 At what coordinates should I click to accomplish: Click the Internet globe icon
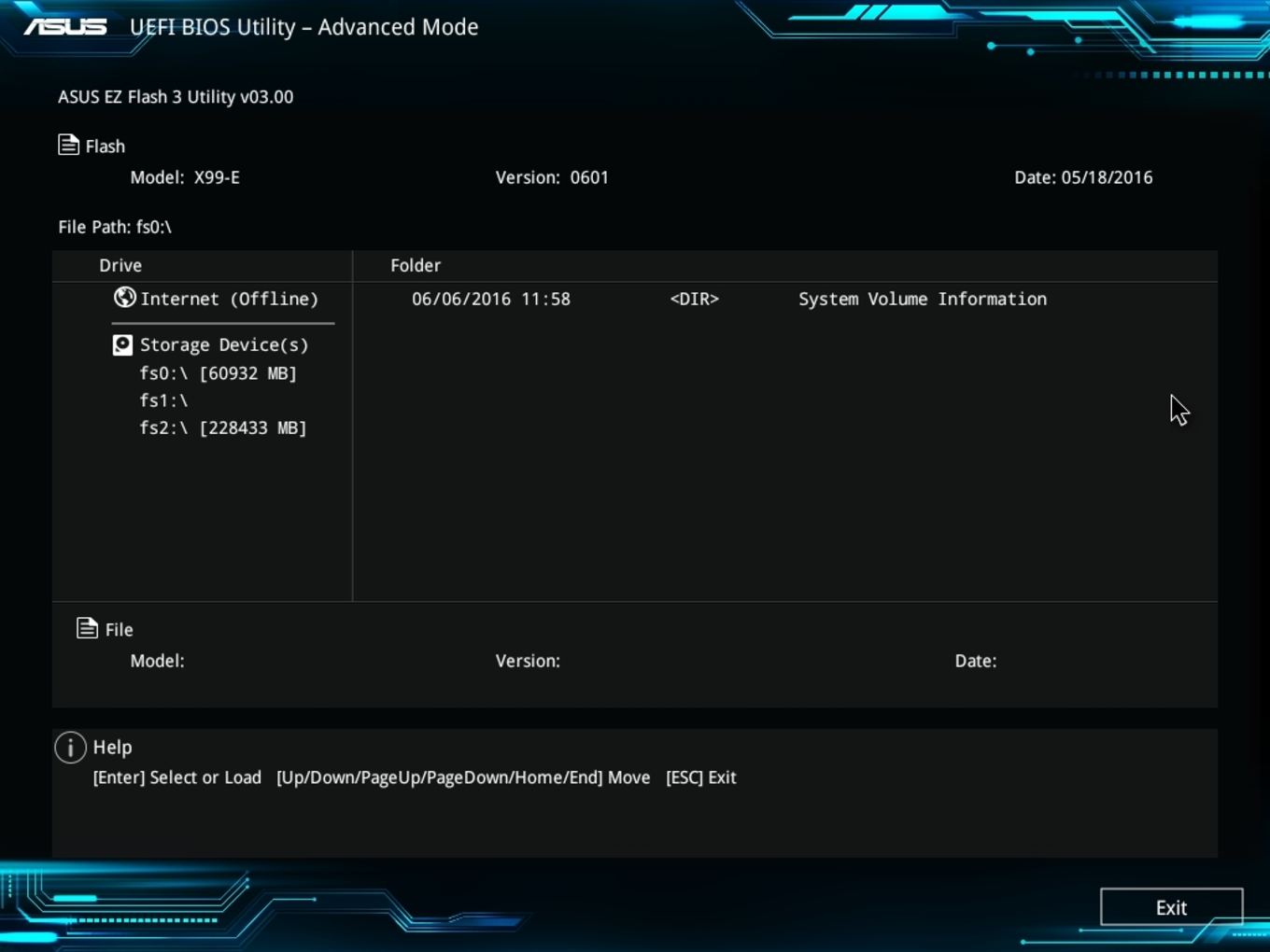[x=124, y=298]
